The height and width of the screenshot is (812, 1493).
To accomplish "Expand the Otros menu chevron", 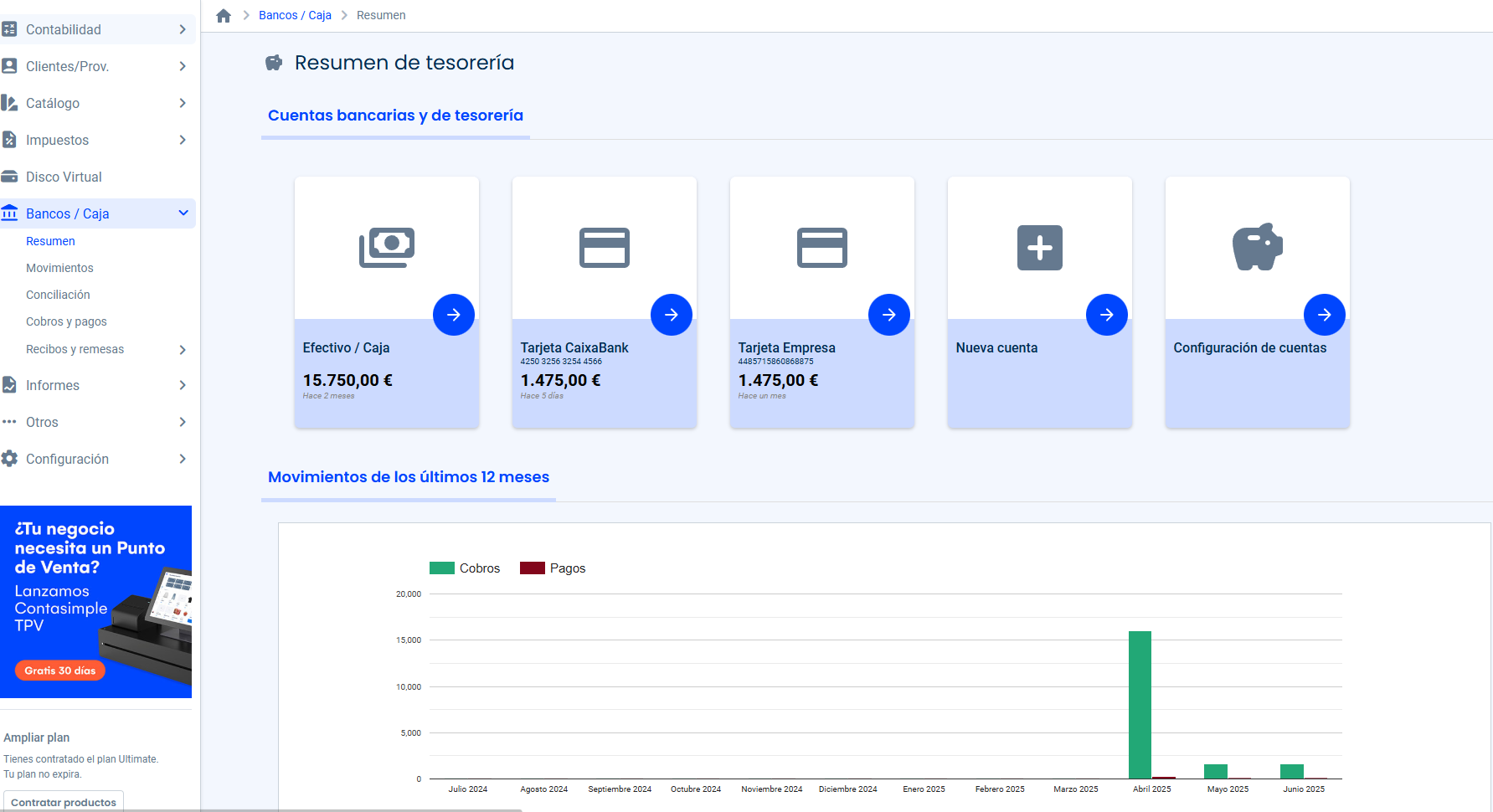I will point(183,422).
